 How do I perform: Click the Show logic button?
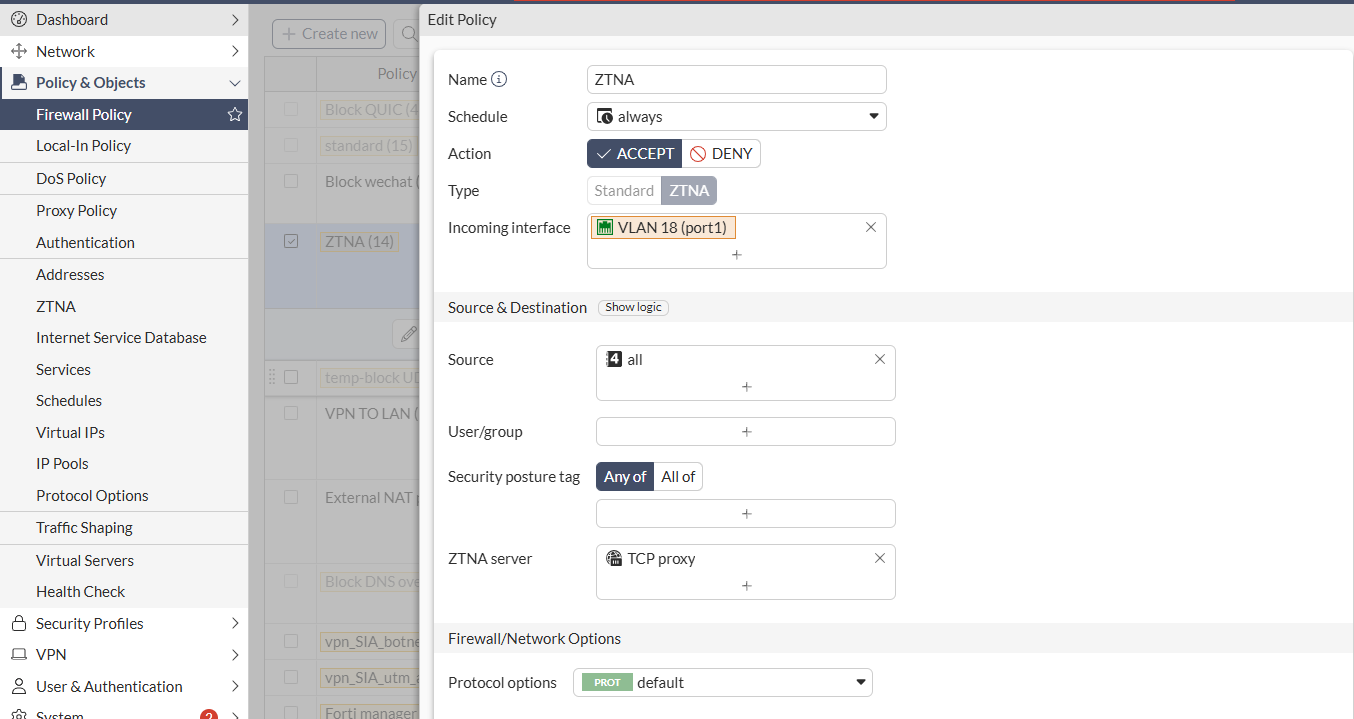tap(633, 307)
